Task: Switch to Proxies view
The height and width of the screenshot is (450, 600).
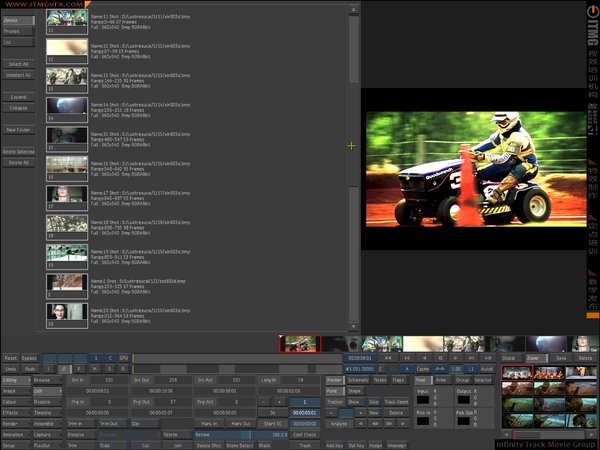Action: pos(18,31)
